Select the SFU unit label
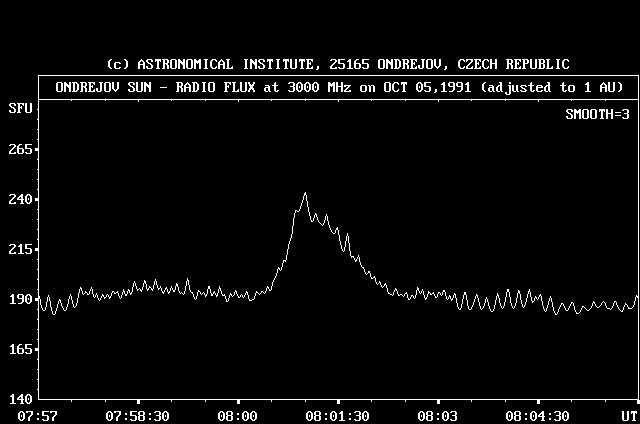Image resolution: width=640 pixels, height=424 pixels. [19, 106]
